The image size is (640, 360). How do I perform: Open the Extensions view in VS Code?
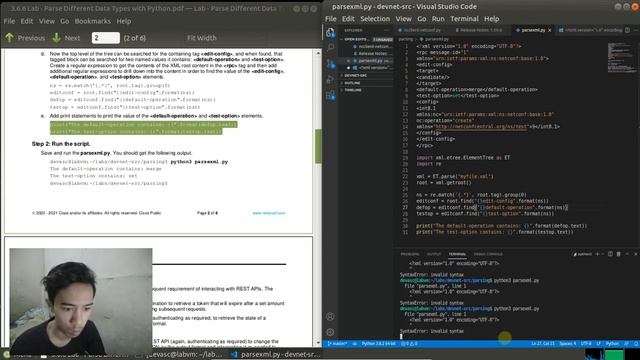(x=330, y=96)
